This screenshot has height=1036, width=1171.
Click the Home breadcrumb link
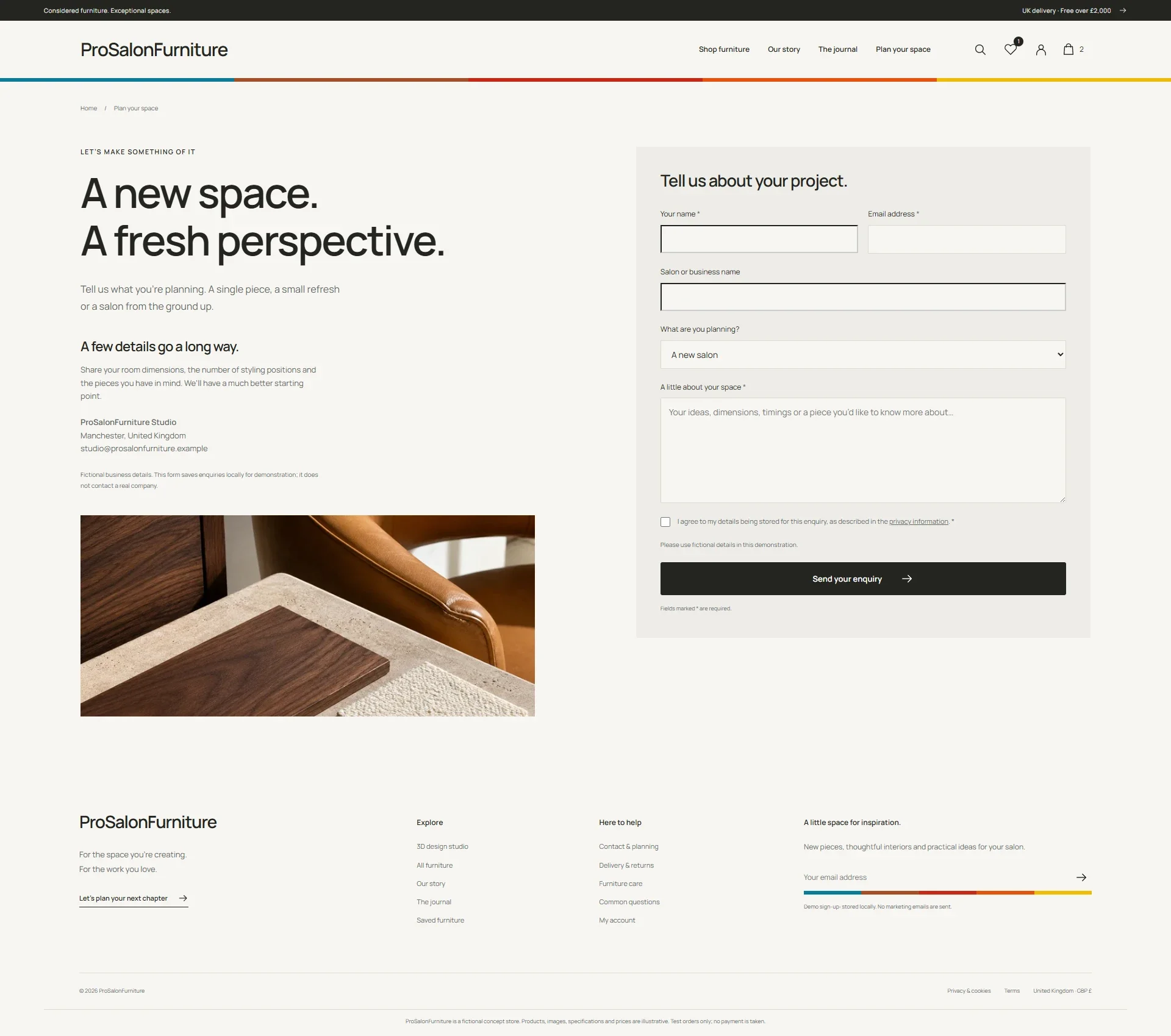tap(88, 109)
